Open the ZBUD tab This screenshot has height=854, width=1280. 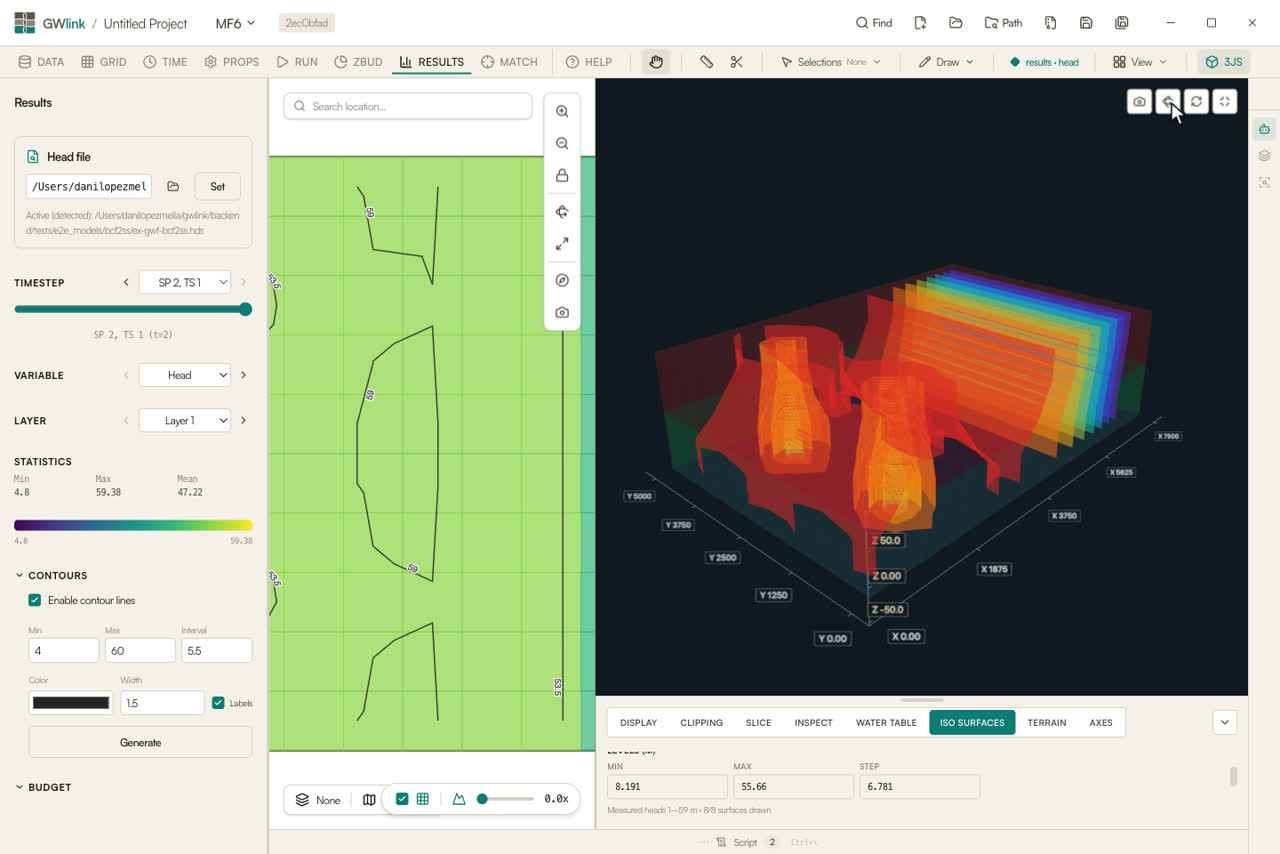[x=358, y=62]
